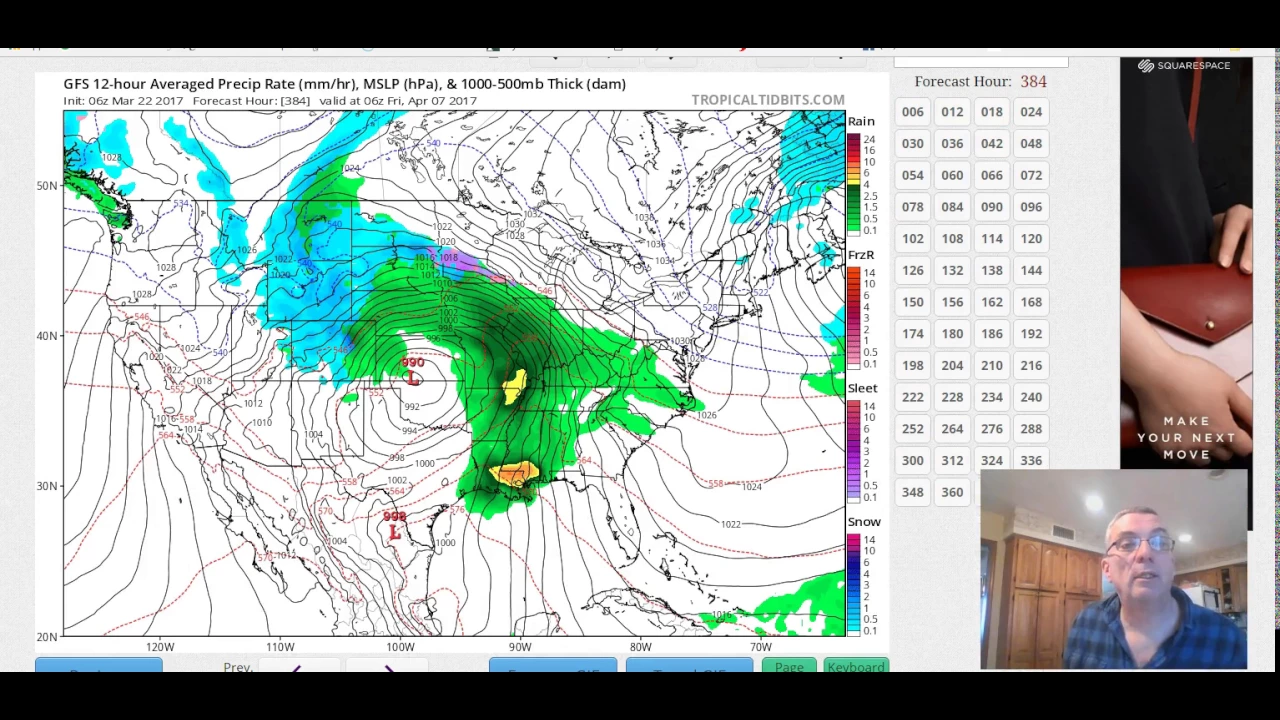Load forecast hour 348
This screenshot has height=720, width=1280.
912,492
